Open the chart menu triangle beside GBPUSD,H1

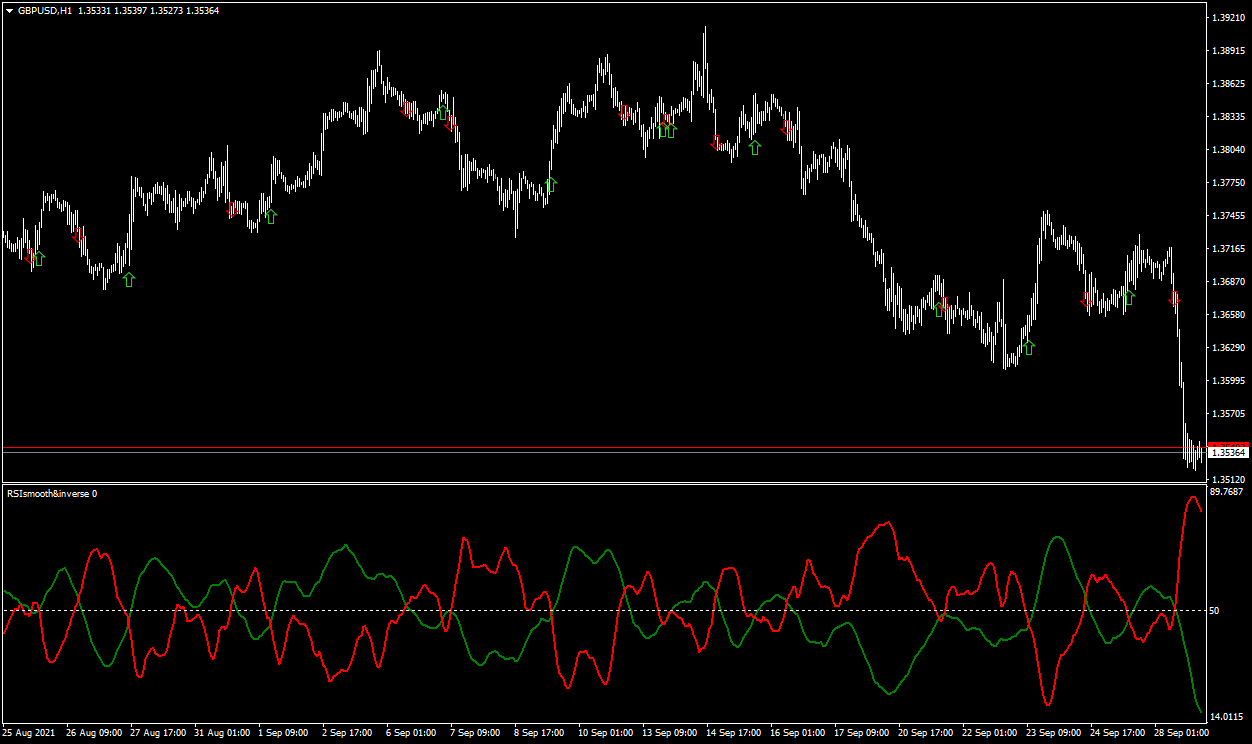9,10
